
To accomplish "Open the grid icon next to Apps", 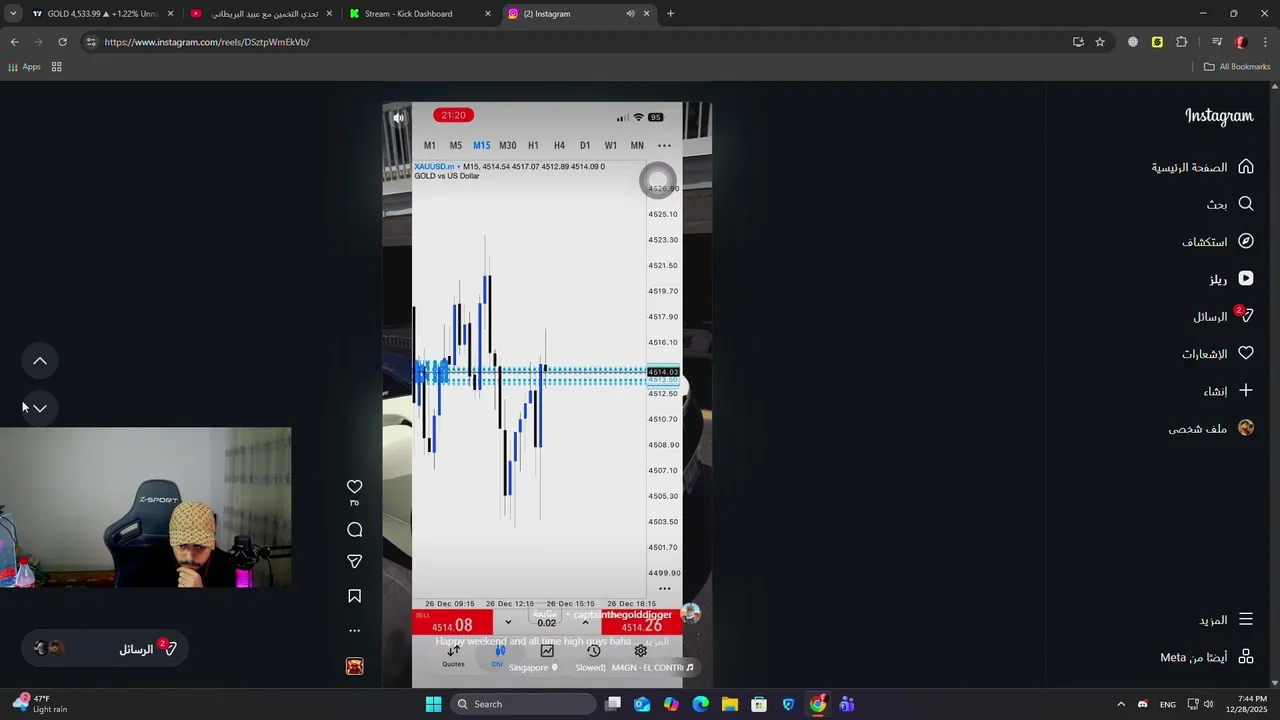I will 57,67.
